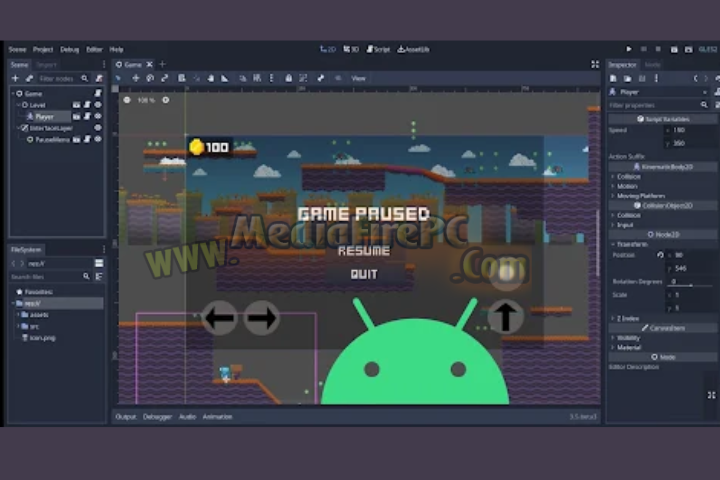The height and width of the screenshot is (480, 720).
Task: Open the Scene menu
Action: [17, 49]
